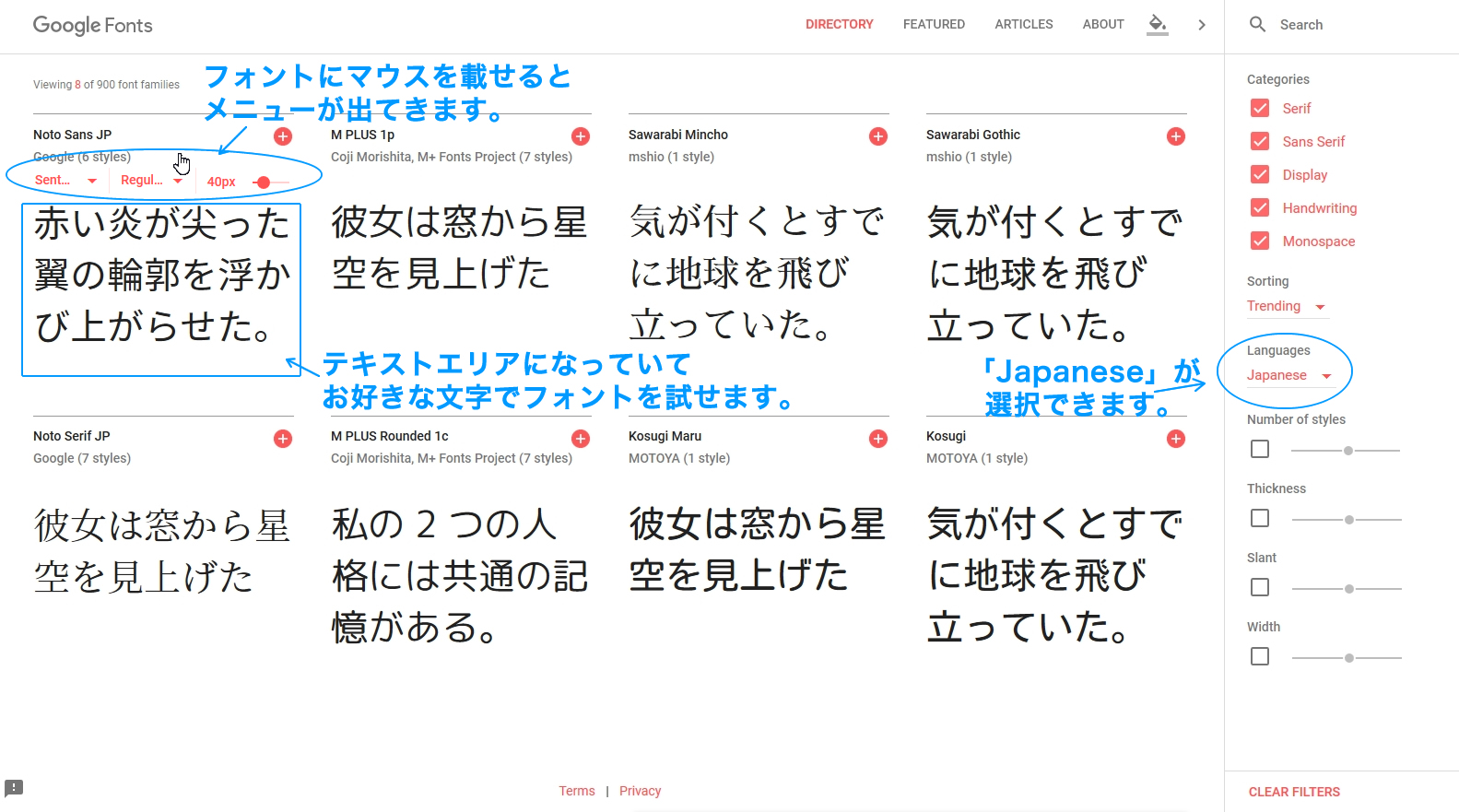Screen dimensions: 1459x812
Task: Click the Width slider handle
Action: [1349, 658]
